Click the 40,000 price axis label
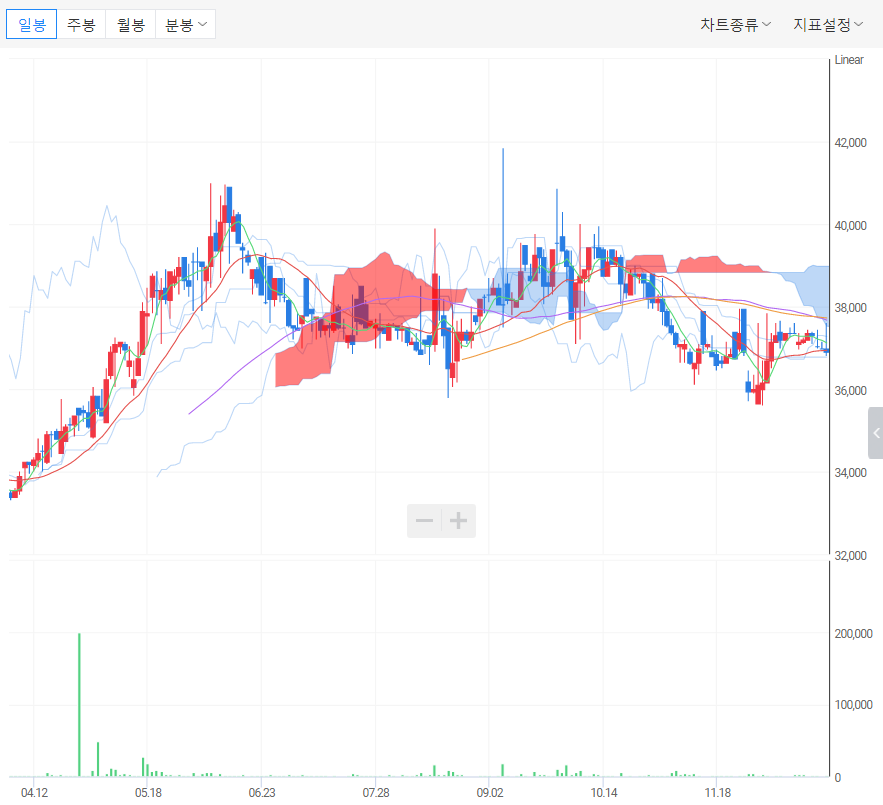The width and height of the screenshot is (883, 805). click(850, 225)
